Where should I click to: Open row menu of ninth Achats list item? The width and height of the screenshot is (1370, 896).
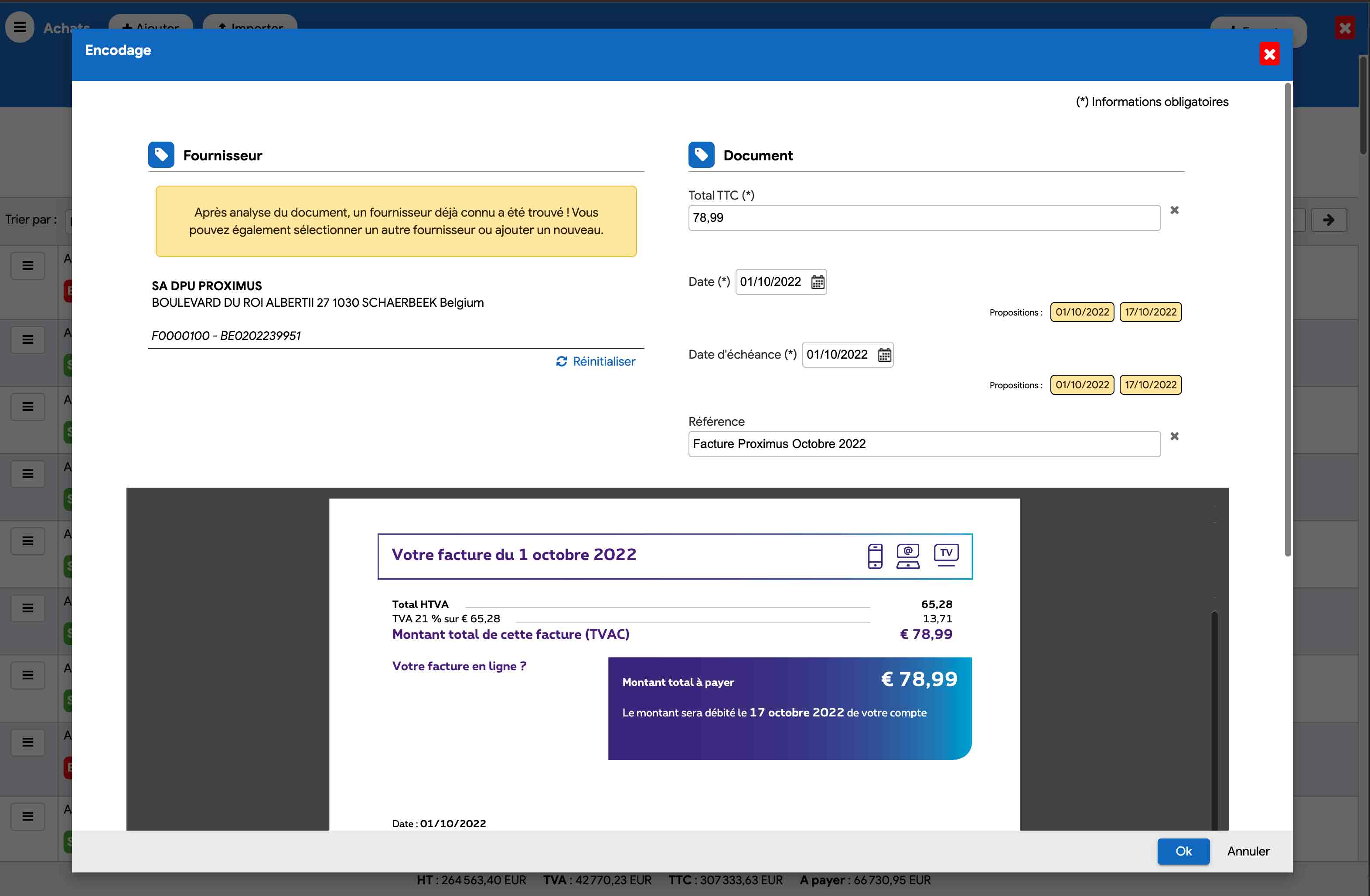pos(27,816)
